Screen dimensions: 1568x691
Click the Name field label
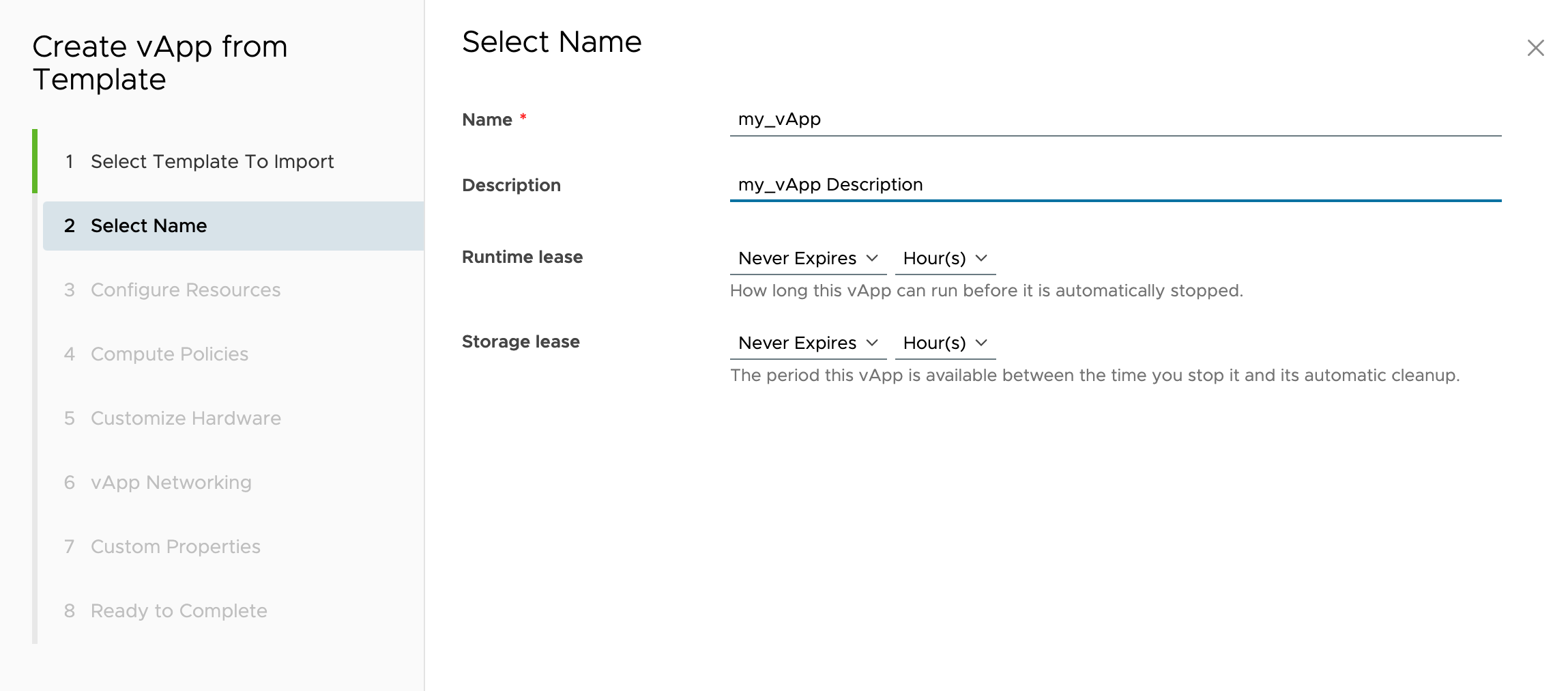487,120
